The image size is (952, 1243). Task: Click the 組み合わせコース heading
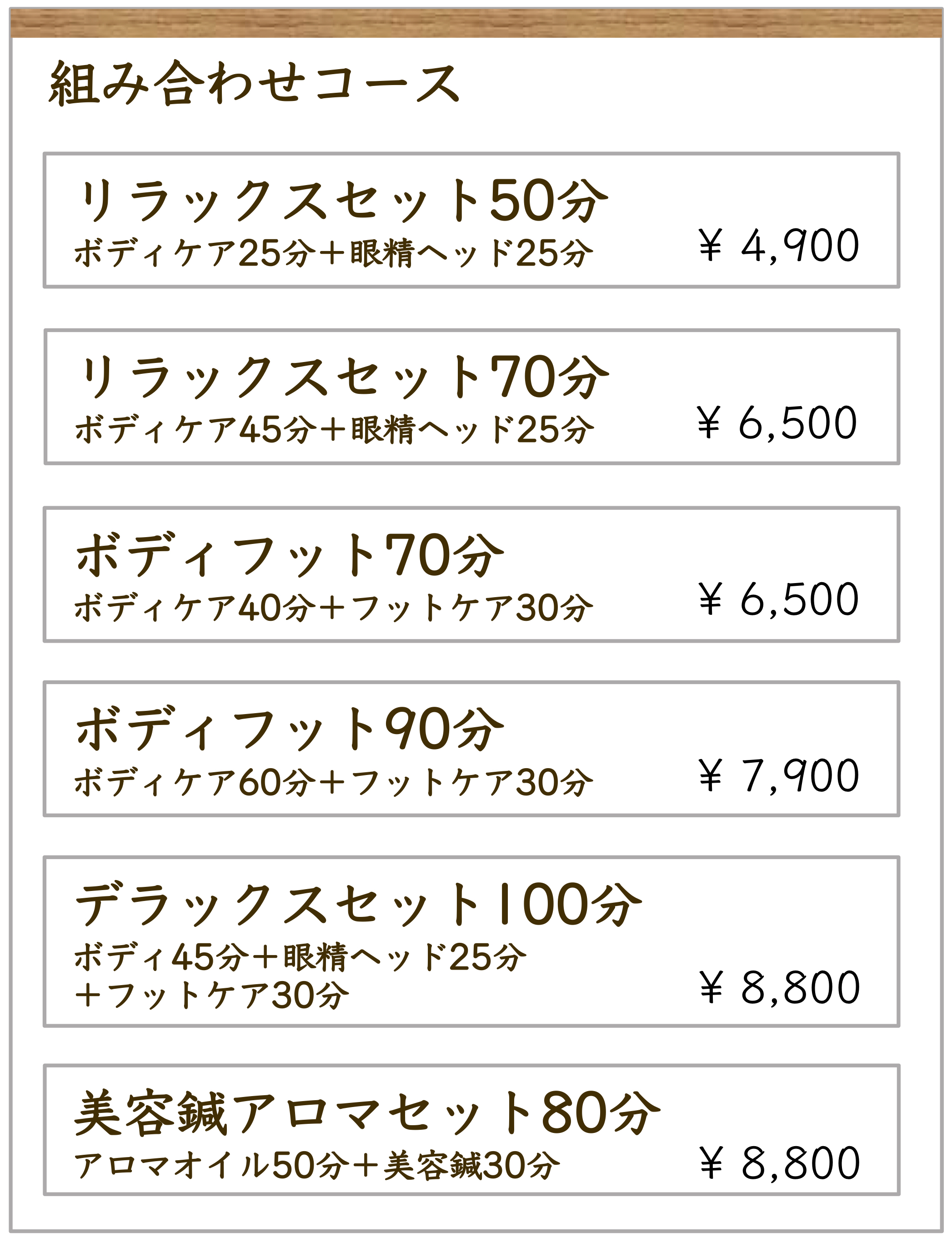[x=254, y=84]
